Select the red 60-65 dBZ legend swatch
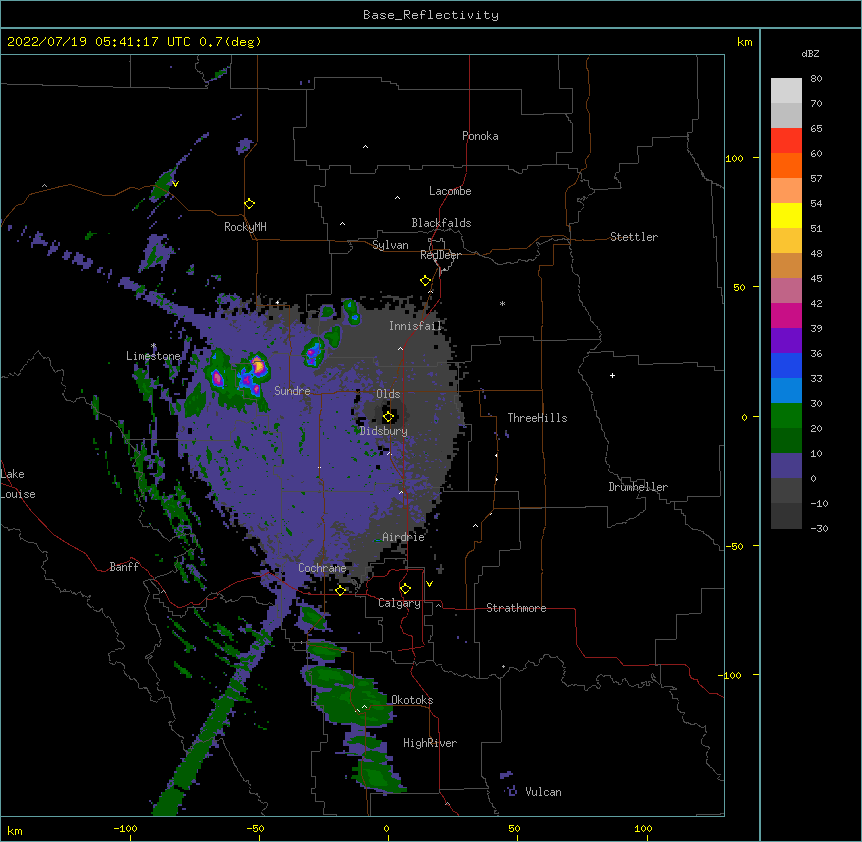Image resolution: width=862 pixels, height=842 pixels. coord(786,141)
